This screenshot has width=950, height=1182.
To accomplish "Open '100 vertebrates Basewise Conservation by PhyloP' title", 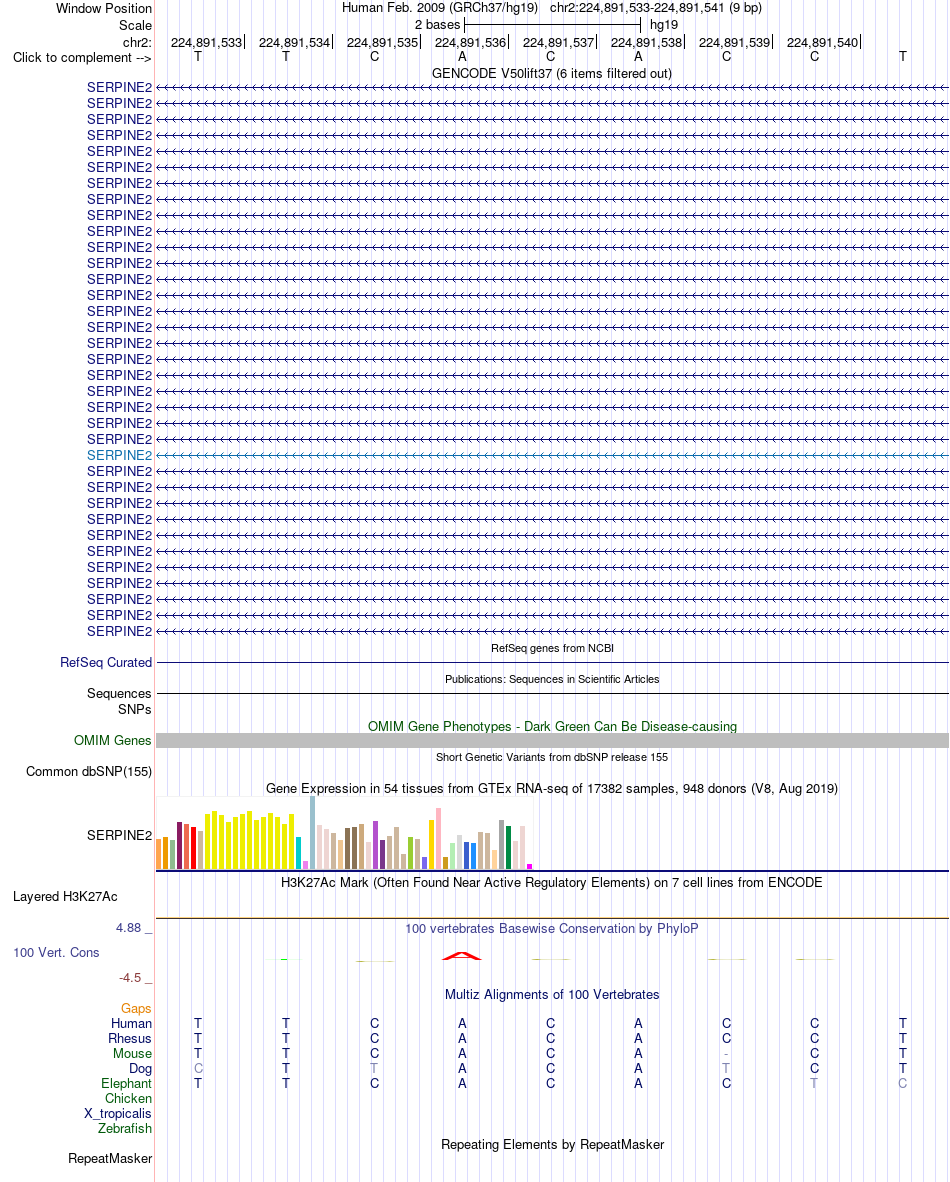I will (552, 929).
